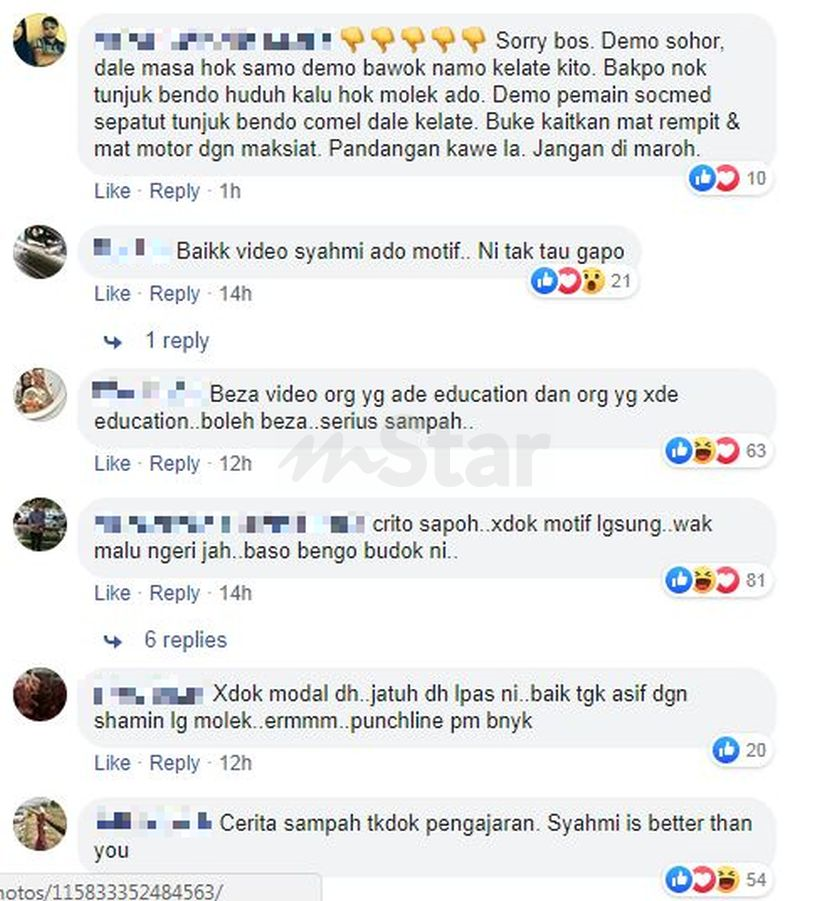
Task: Open the '1h' timestamp on the first comment
Action: pyautogui.click(x=230, y=191)
